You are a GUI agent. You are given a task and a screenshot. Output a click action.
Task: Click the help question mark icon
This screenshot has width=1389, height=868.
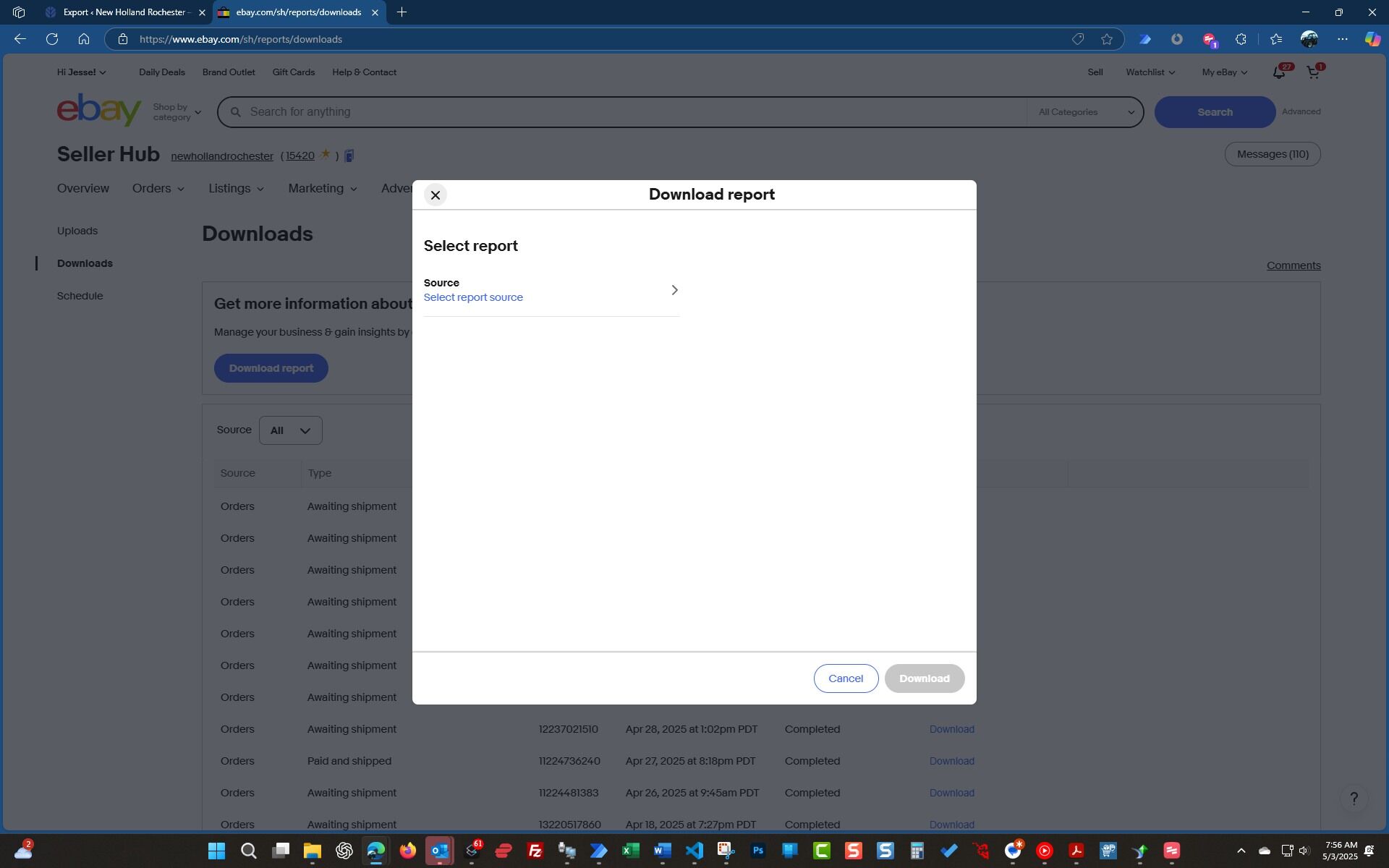tap(1354, 799)
